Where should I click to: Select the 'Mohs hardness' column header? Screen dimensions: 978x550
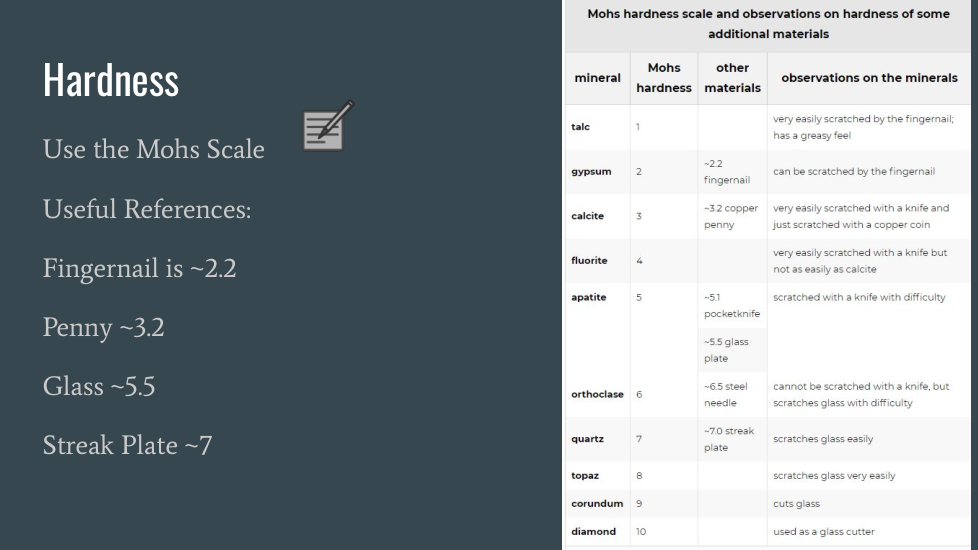(x=664, y=78)
